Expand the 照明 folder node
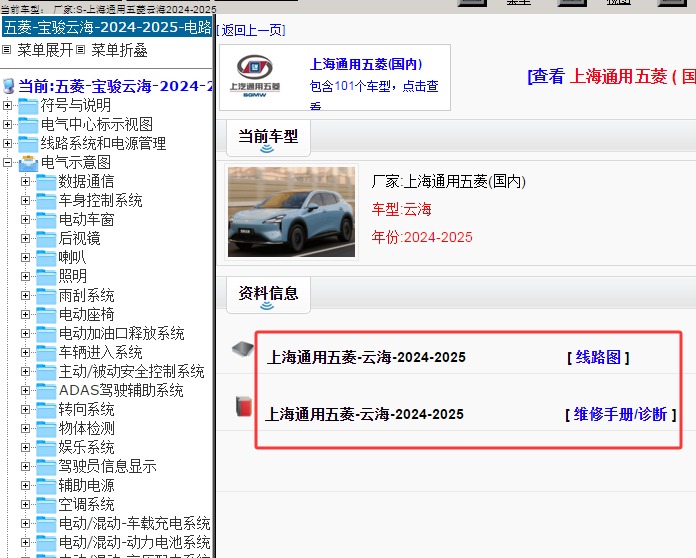This screenshot has height=558, width=696. click(25, 277)
